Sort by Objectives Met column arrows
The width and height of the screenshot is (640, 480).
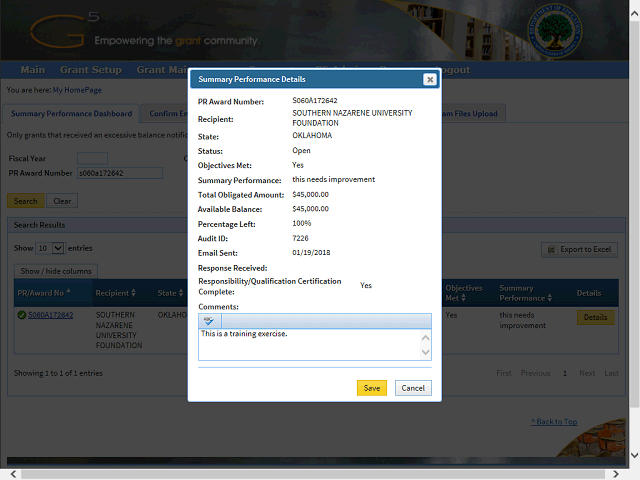point(463,298)
